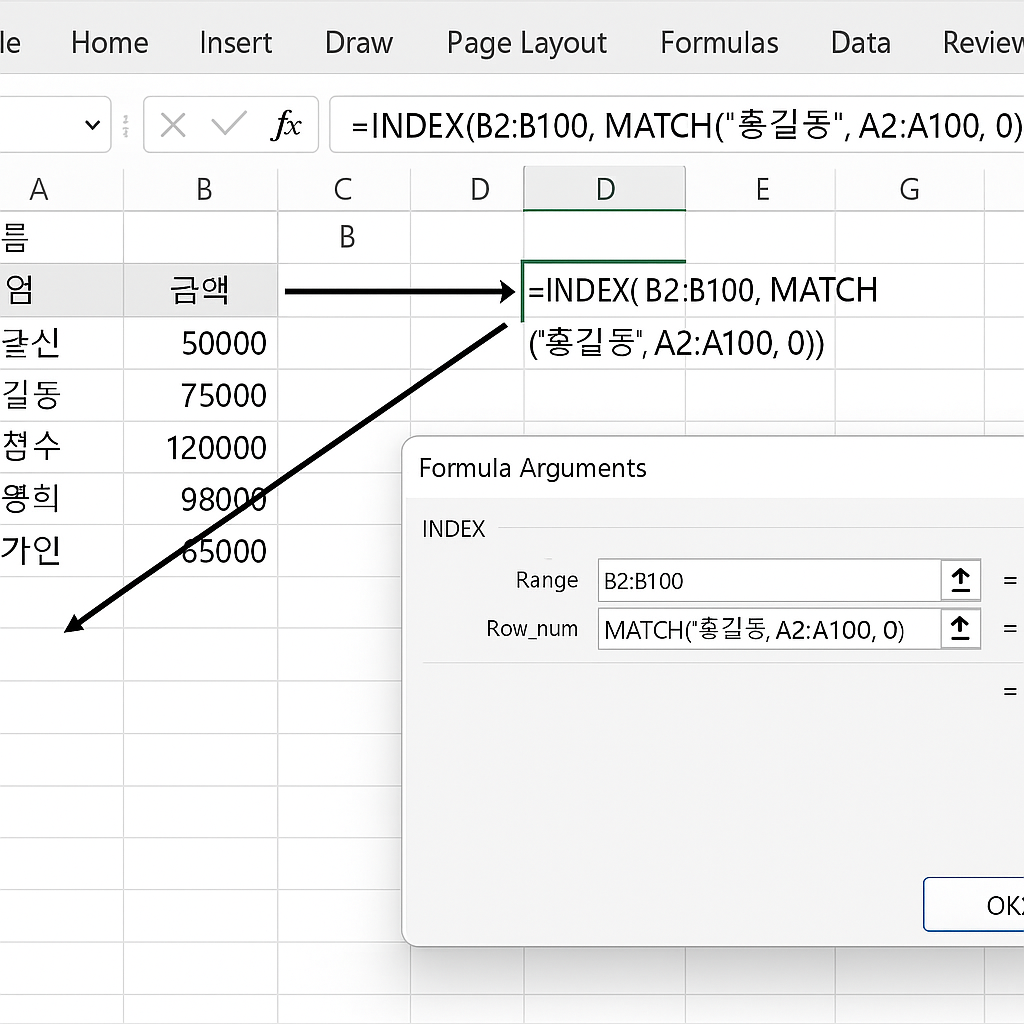Click the Row_num field collapse-dialog arrow icon
Viewport: 1024px width, 1024px height.
[x=959, y=629]
